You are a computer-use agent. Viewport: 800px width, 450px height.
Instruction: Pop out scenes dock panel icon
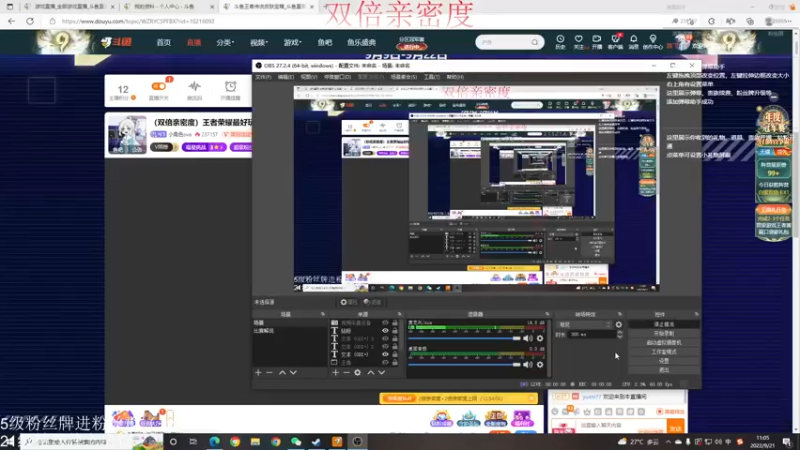point(322,314)
